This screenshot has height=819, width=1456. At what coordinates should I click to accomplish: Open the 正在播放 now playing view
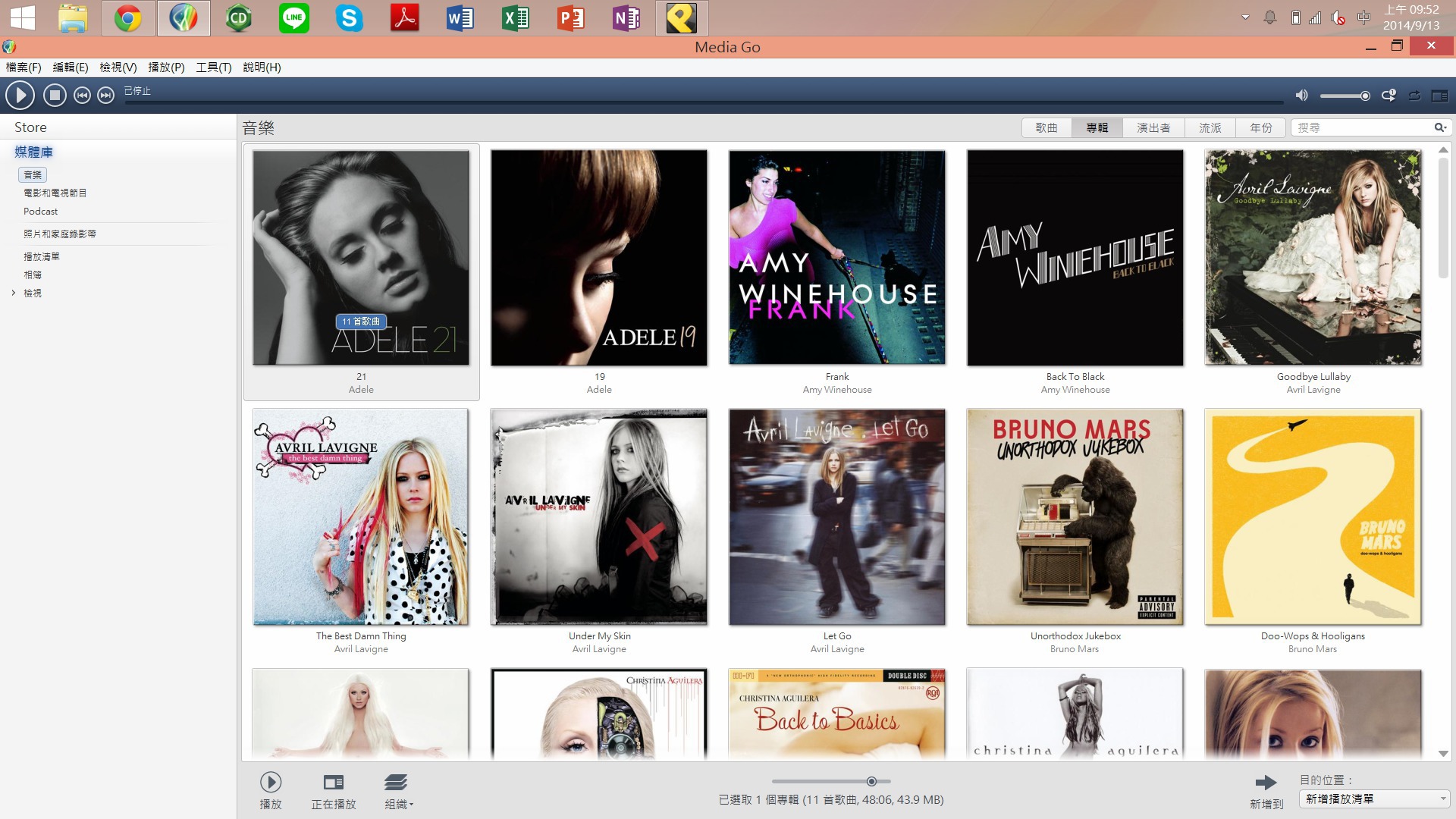coord(334,791)
